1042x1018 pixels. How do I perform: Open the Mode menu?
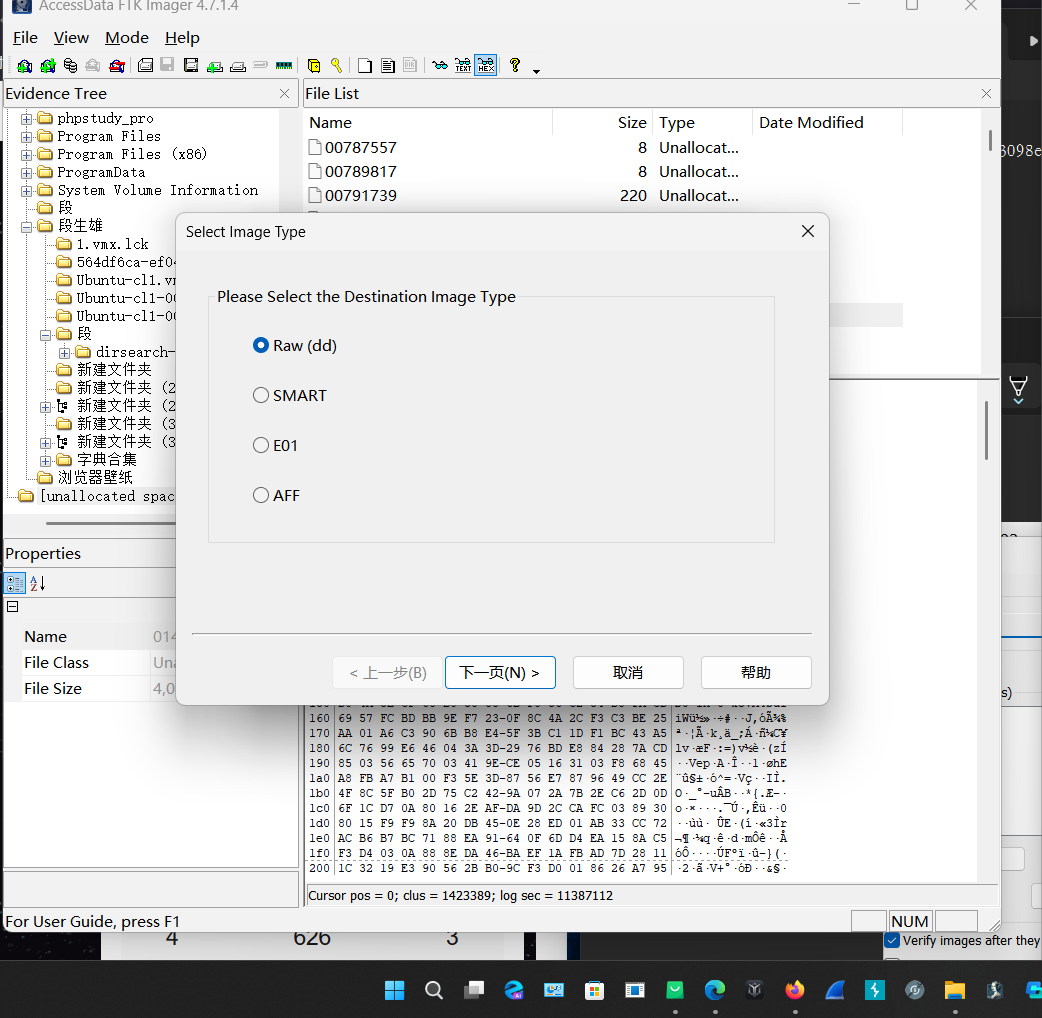coord(127,38)
